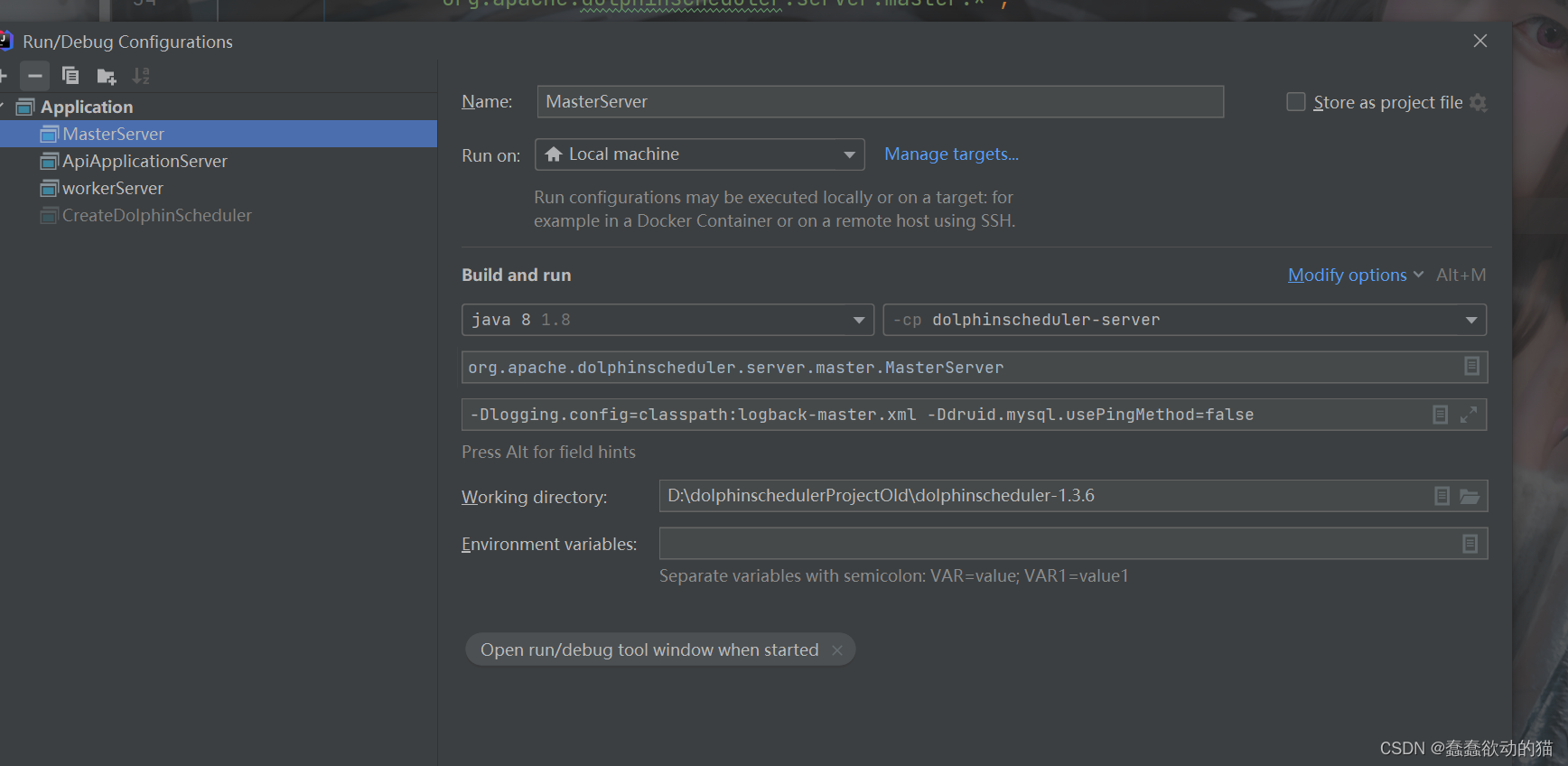
Task: Remove the Open run/debug tool window chip
Action: [x=837, y=650]
